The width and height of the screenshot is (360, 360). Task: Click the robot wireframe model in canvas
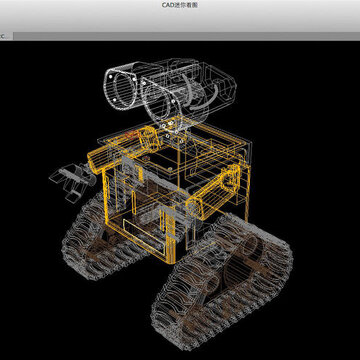pyautogui.click(x=171, y=204)
